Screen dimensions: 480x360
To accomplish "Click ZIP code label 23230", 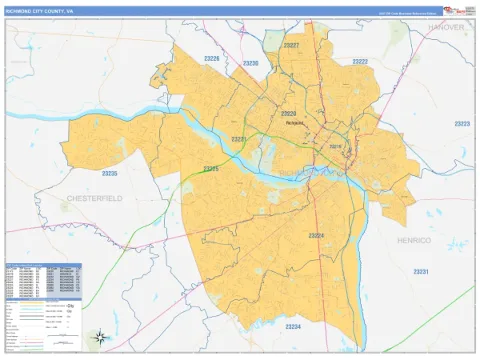I will coord(251,63).
